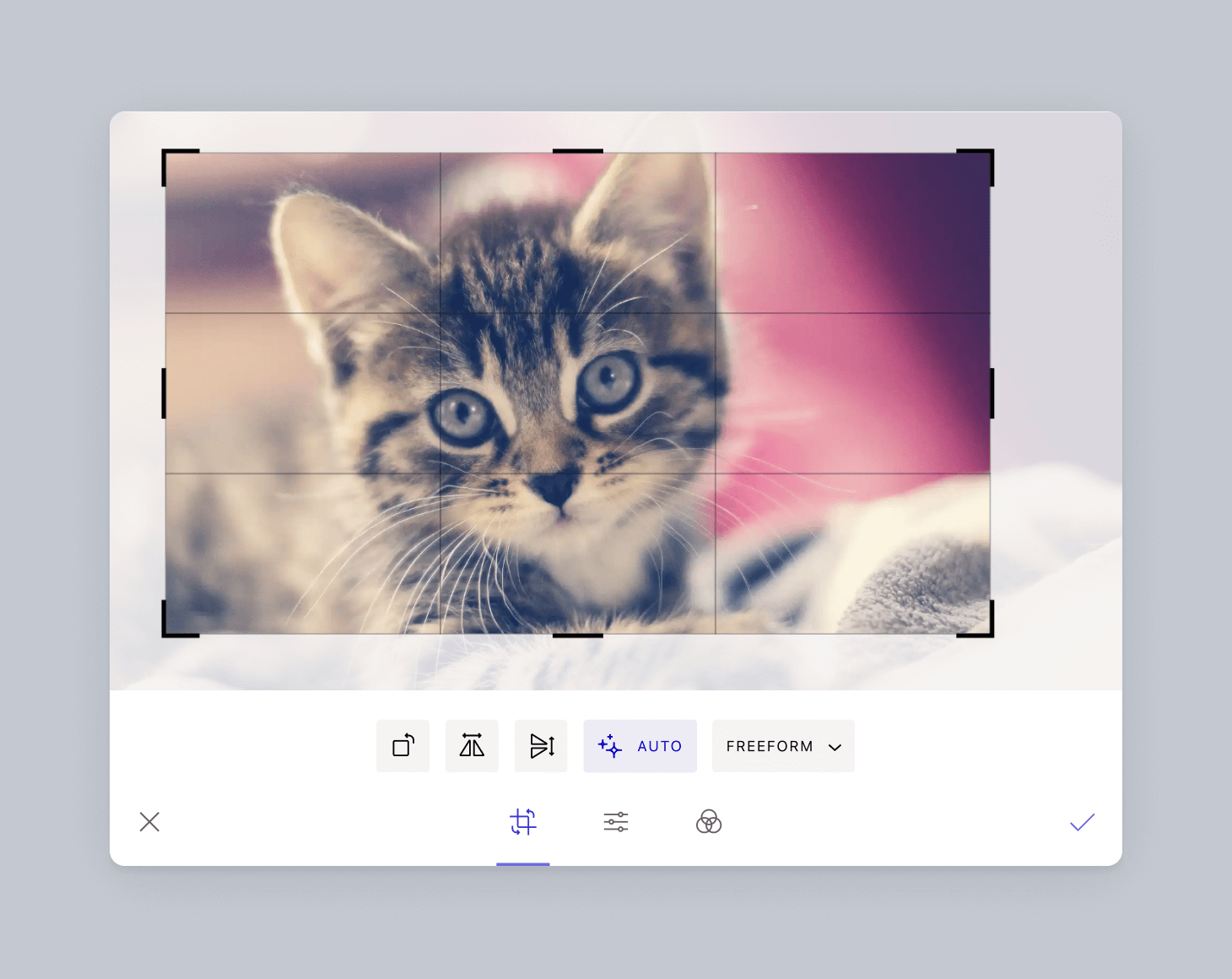Screen dimensions: 1232x979
Task: Expand the aspect ratio chevron
Action: click(x=835, y=747)
